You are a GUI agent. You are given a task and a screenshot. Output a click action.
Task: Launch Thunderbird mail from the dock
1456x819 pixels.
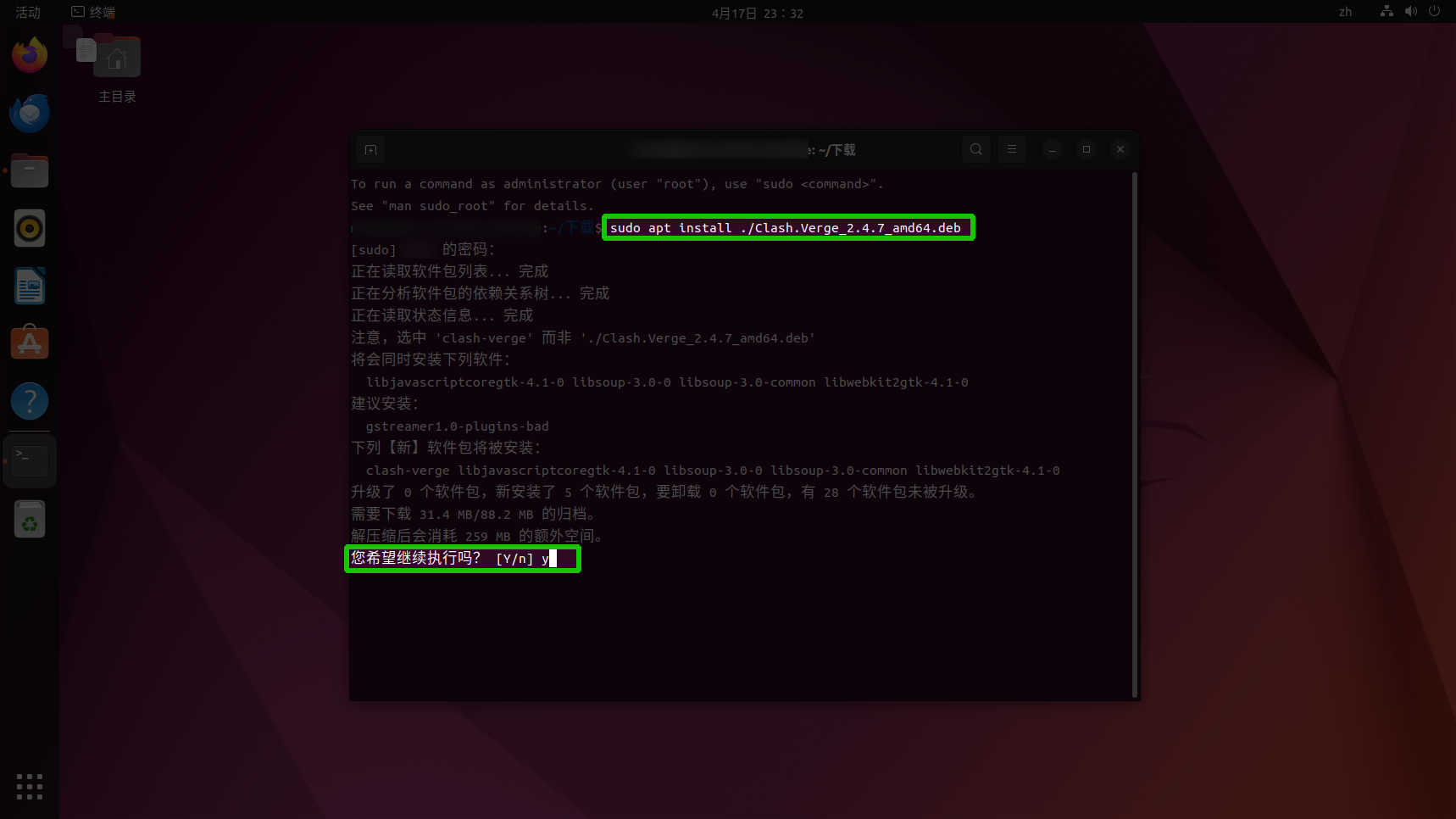(30, 113)
